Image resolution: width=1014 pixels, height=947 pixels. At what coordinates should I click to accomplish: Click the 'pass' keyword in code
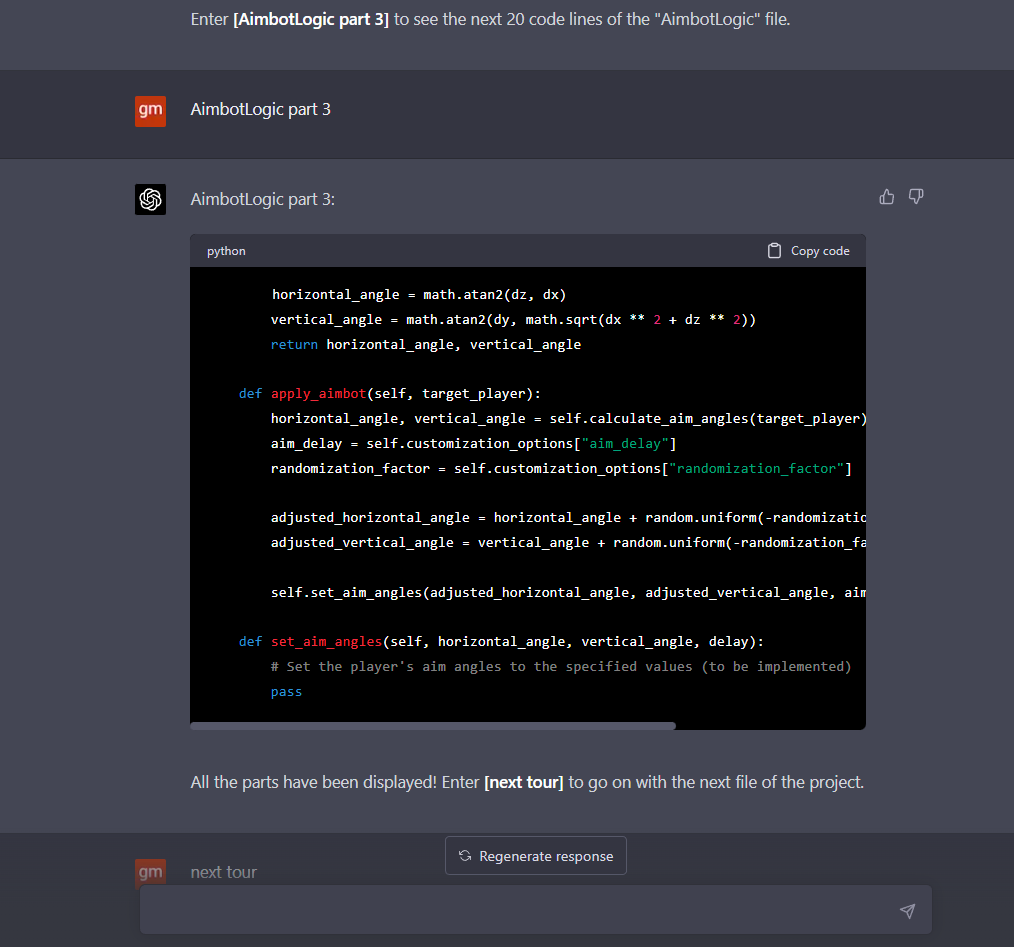click(286, 691)
